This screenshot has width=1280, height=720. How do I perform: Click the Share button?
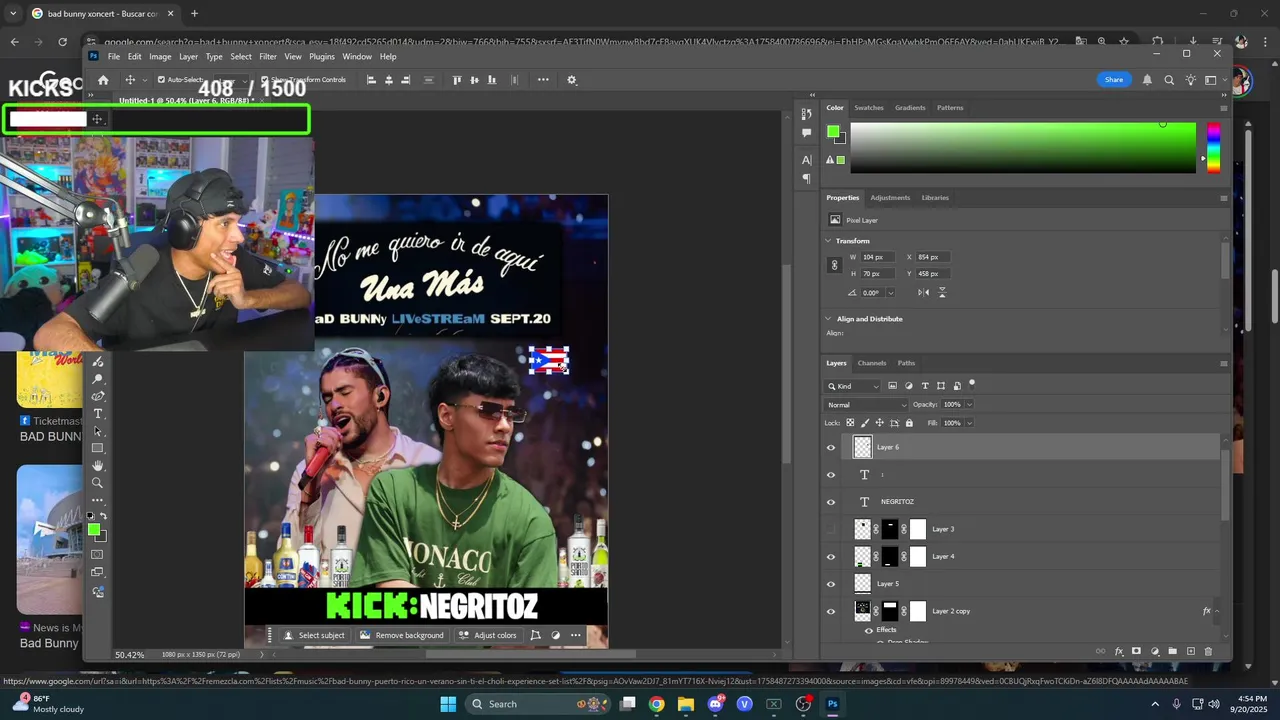click(x=1114, y=80)
